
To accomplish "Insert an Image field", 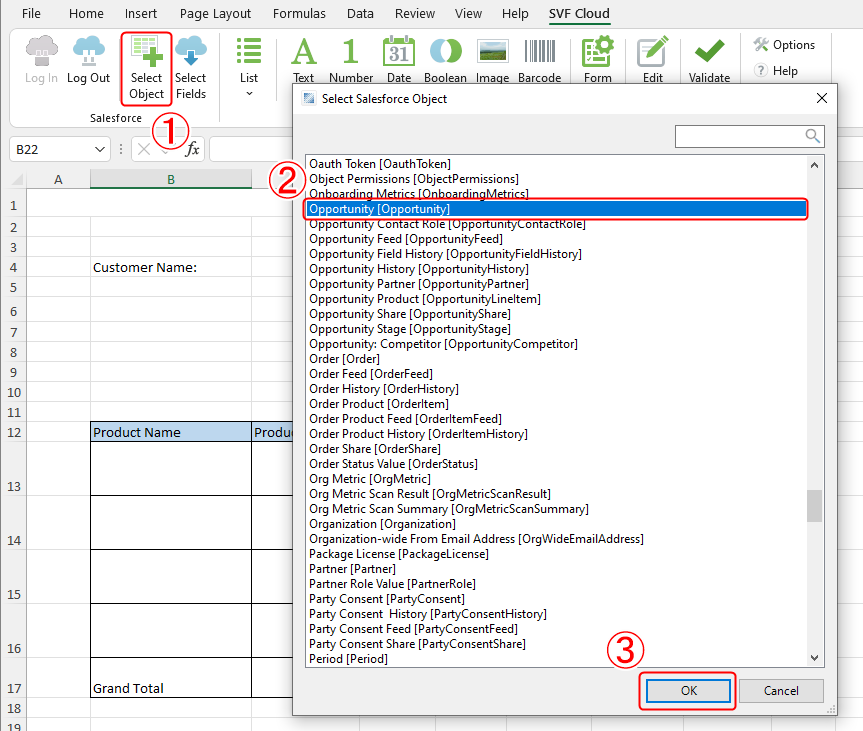I will tap(493, 59).
